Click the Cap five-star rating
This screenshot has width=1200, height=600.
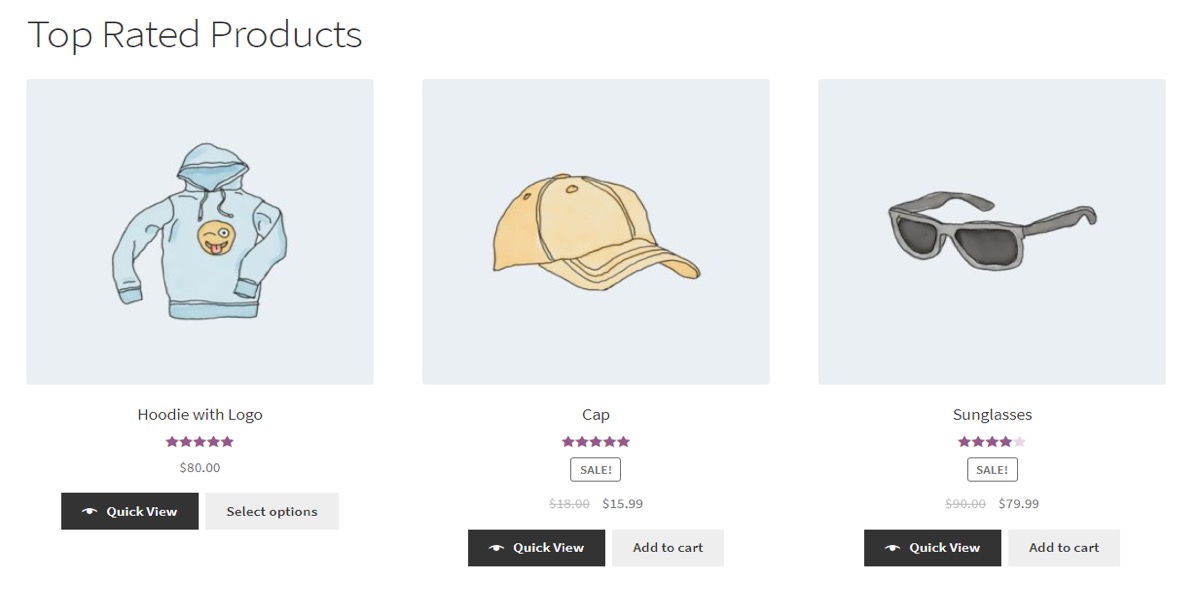(x=596, y=441)
